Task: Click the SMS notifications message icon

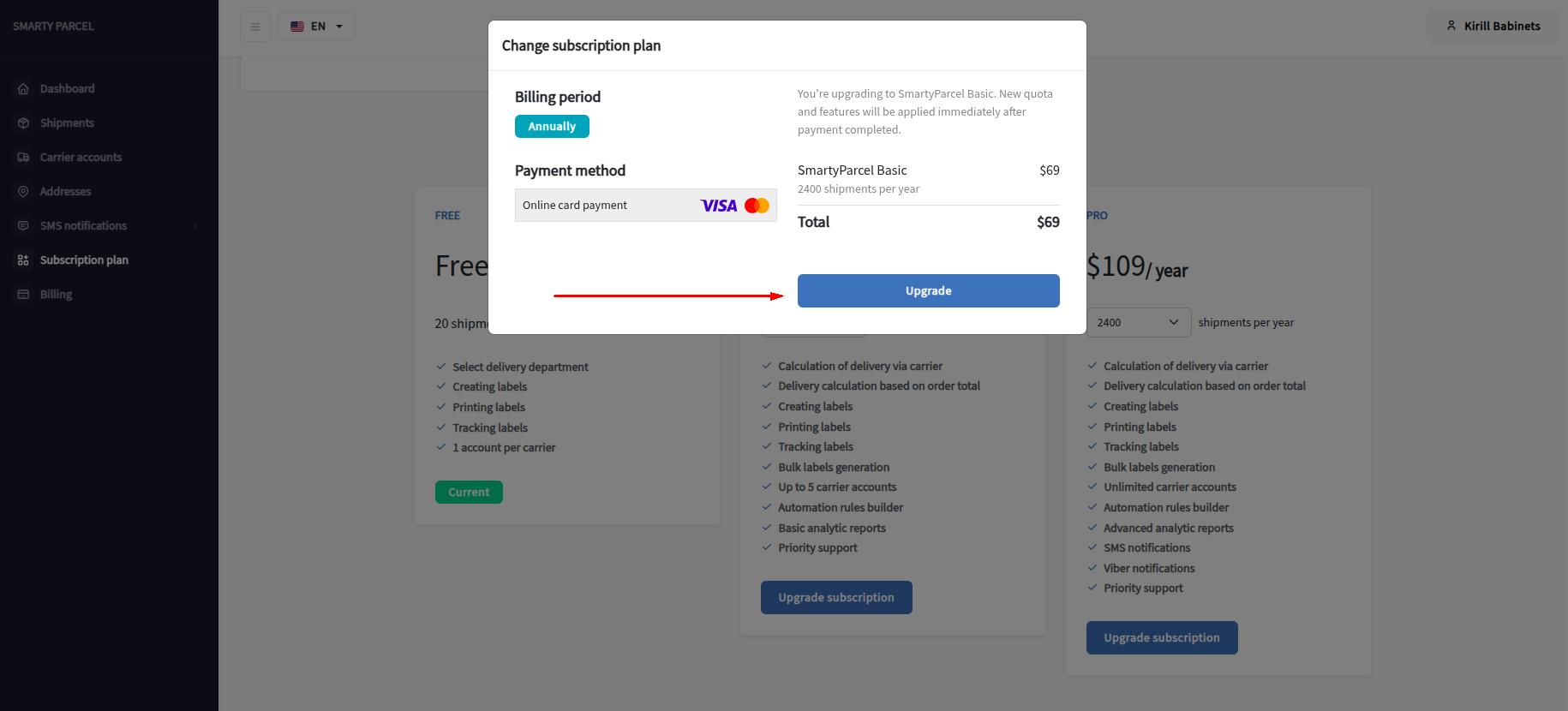Action: pyautogui.click(x=23, y=226)
